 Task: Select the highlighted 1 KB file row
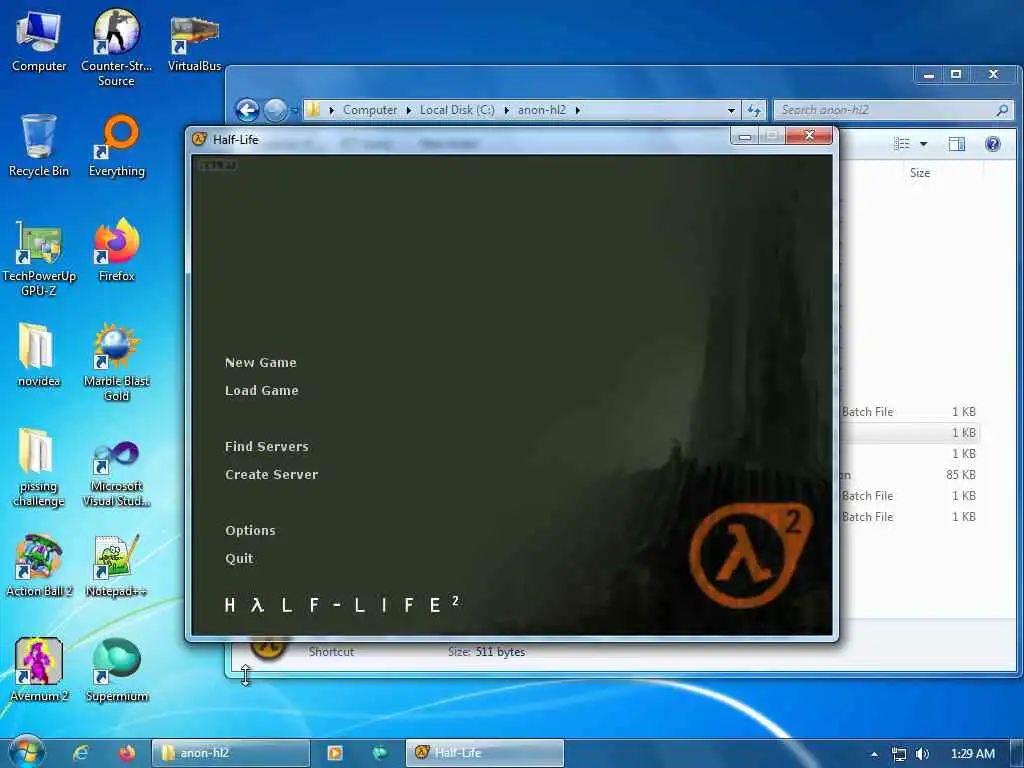click(910, 432)
